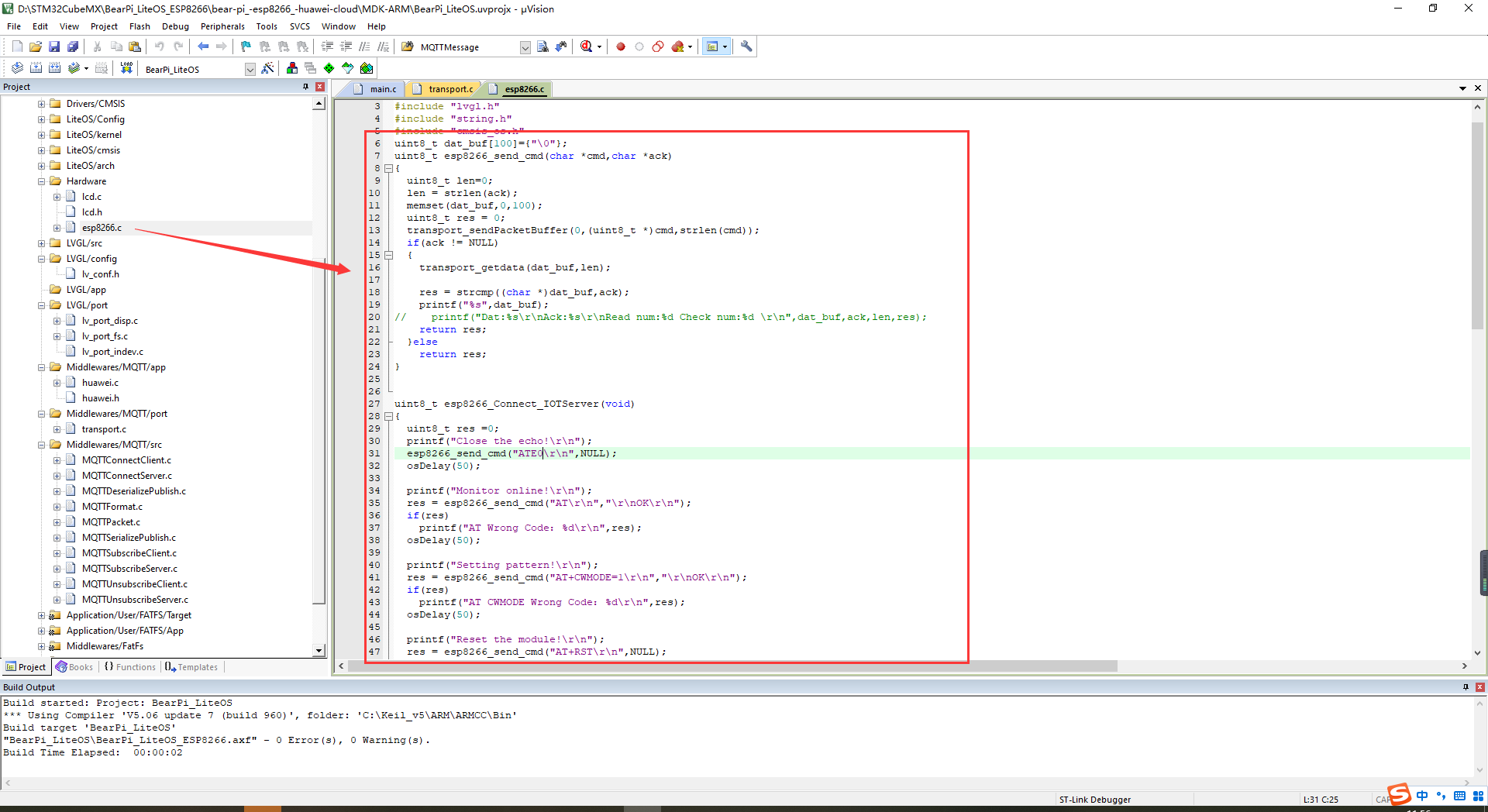Toggle the window layout button

click(x=712, y=46)
